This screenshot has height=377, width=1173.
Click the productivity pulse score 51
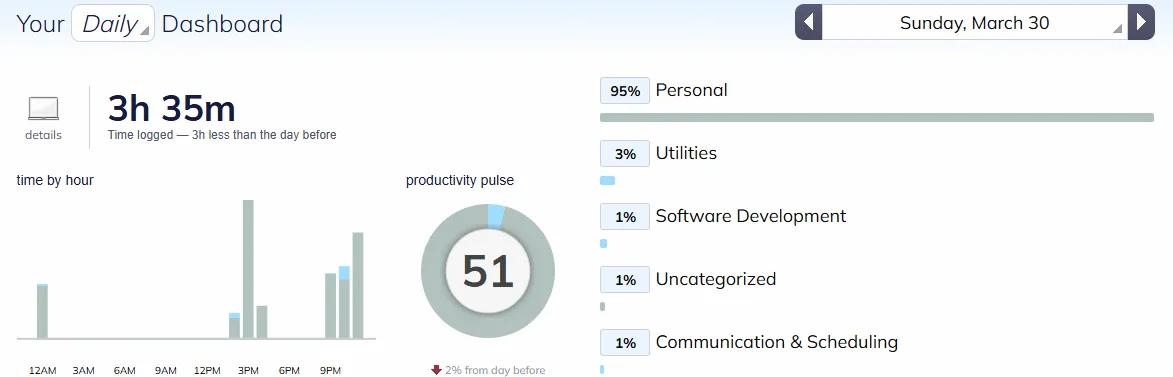pos(488,271)
